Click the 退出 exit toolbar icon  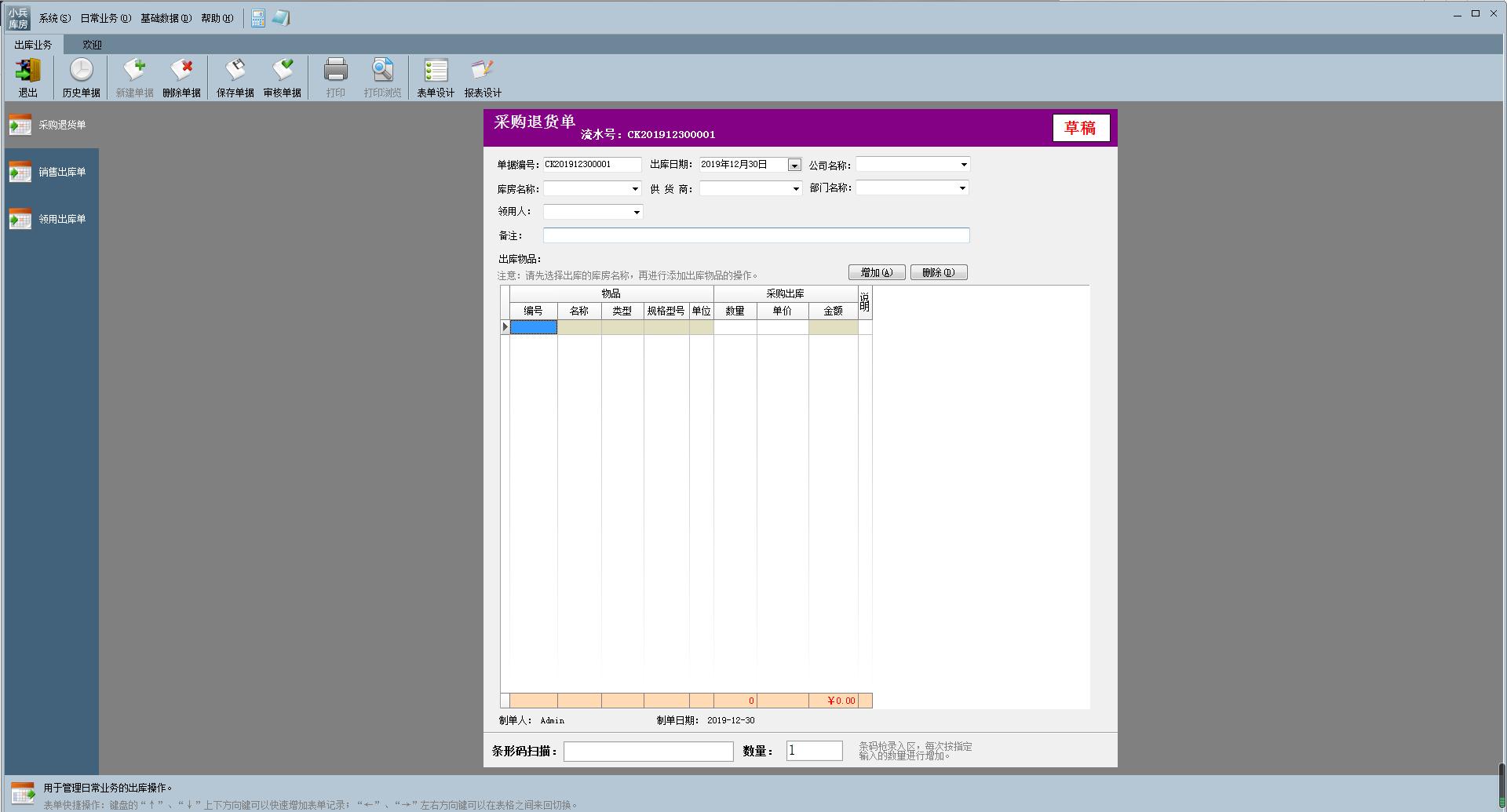tap(28, 78)
